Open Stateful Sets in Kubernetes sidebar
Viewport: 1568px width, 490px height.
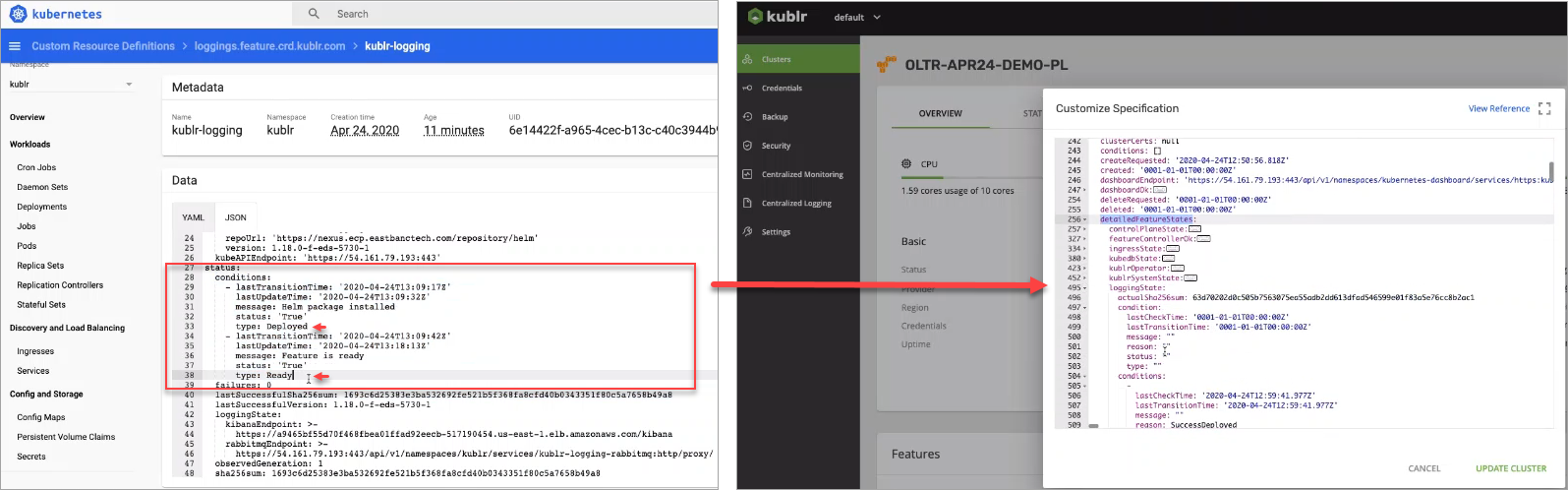pos(41,305)
